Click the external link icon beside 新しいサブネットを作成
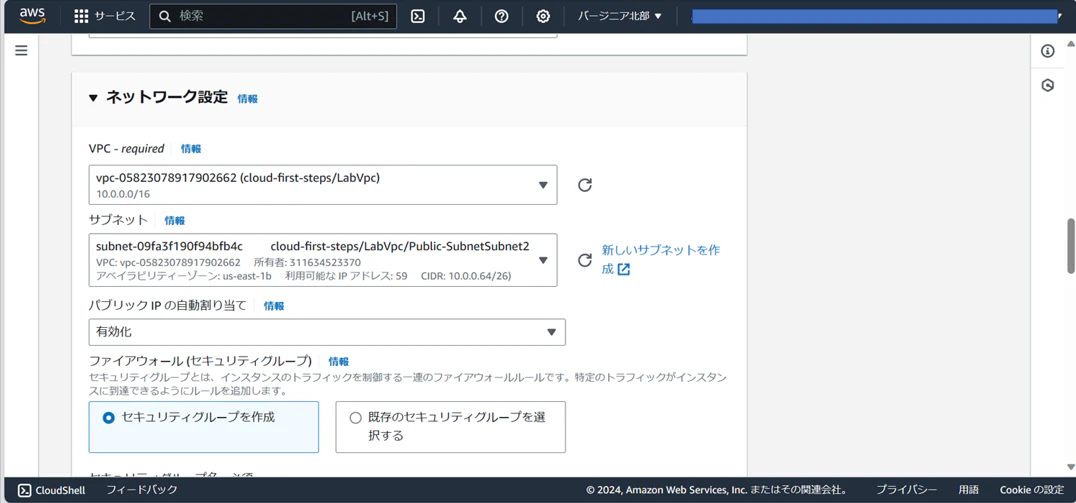This screenshot has height=503, width=1076. pos(623,270)
